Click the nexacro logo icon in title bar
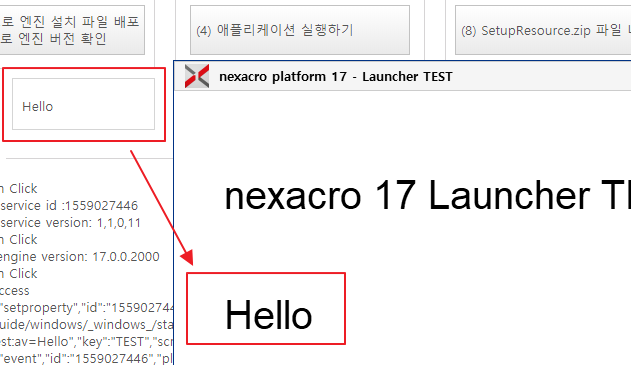This screenshot has width=631, height=365. click(x=197, y=76)
